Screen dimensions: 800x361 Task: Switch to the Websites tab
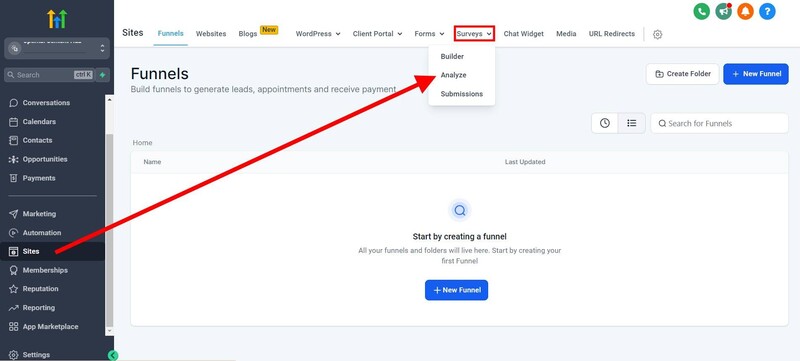coord(211,34)
